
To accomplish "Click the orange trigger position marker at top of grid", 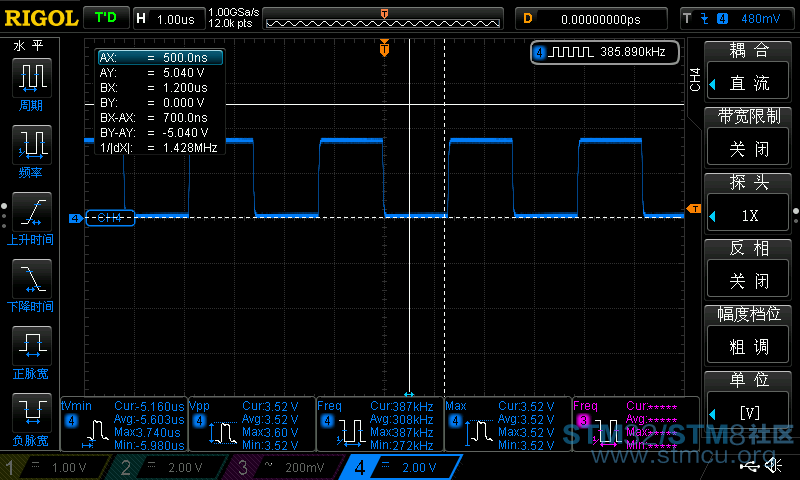I will [384, 48].
